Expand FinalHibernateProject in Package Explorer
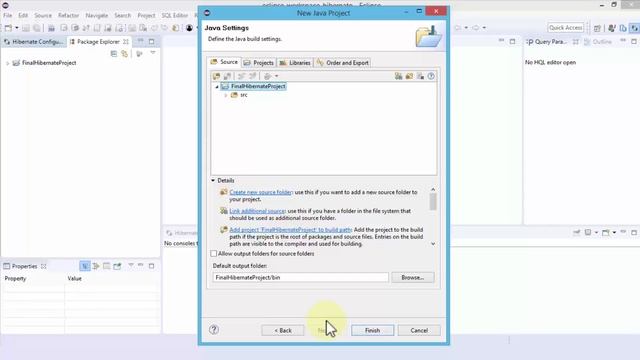Screen dimensions: 640x360 click(x=7, y=63)
